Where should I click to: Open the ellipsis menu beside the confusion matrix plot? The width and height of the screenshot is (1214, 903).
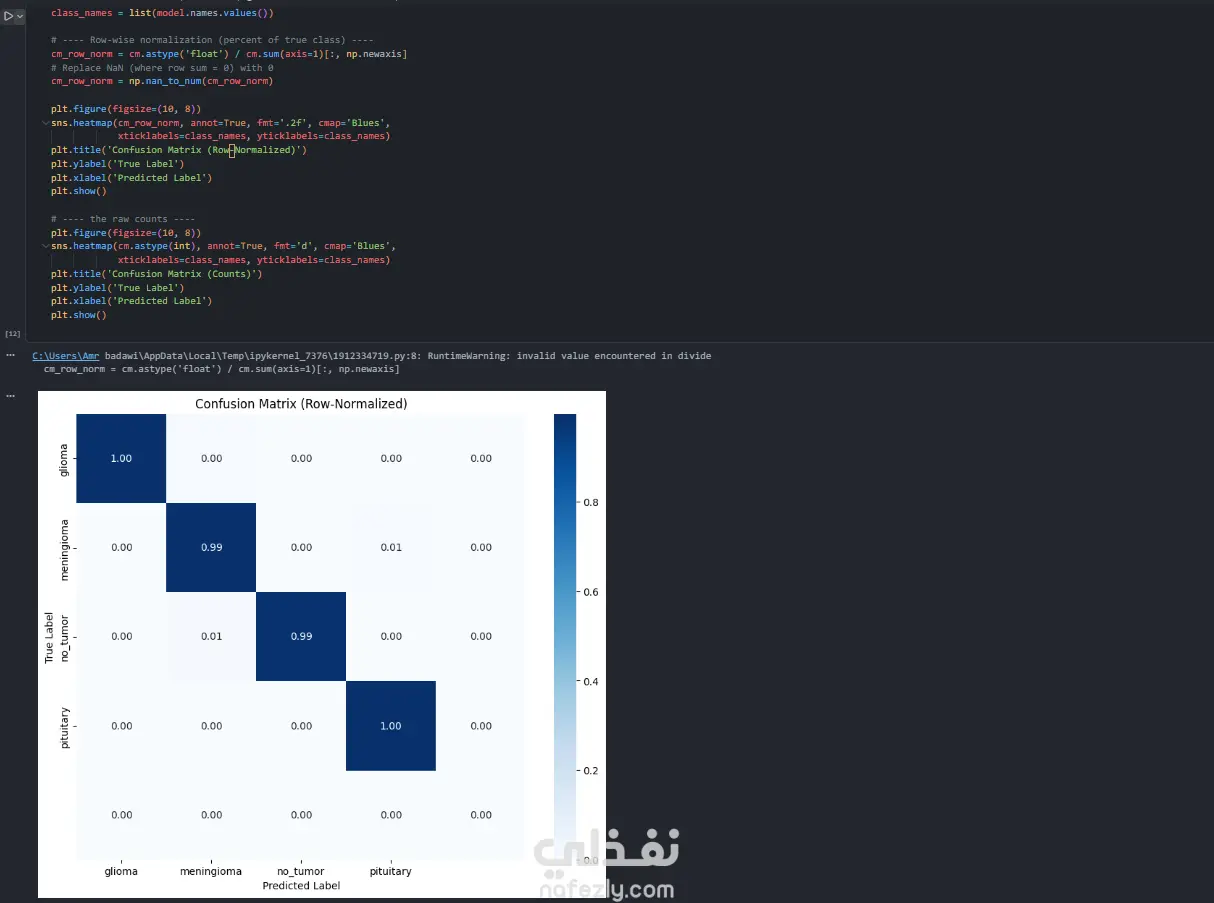[11, 396]
